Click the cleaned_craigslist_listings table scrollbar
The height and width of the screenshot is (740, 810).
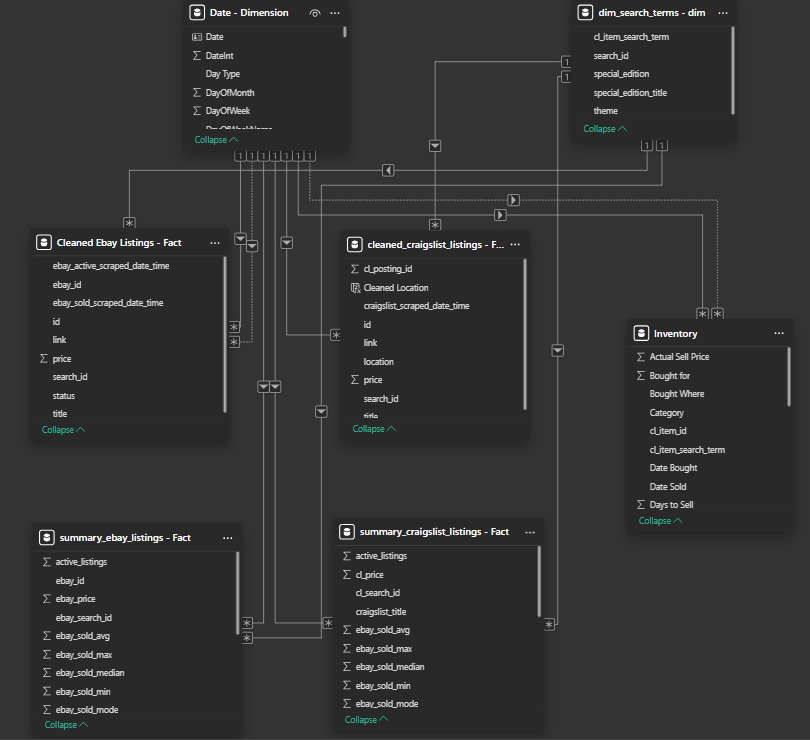click(525, 334)
